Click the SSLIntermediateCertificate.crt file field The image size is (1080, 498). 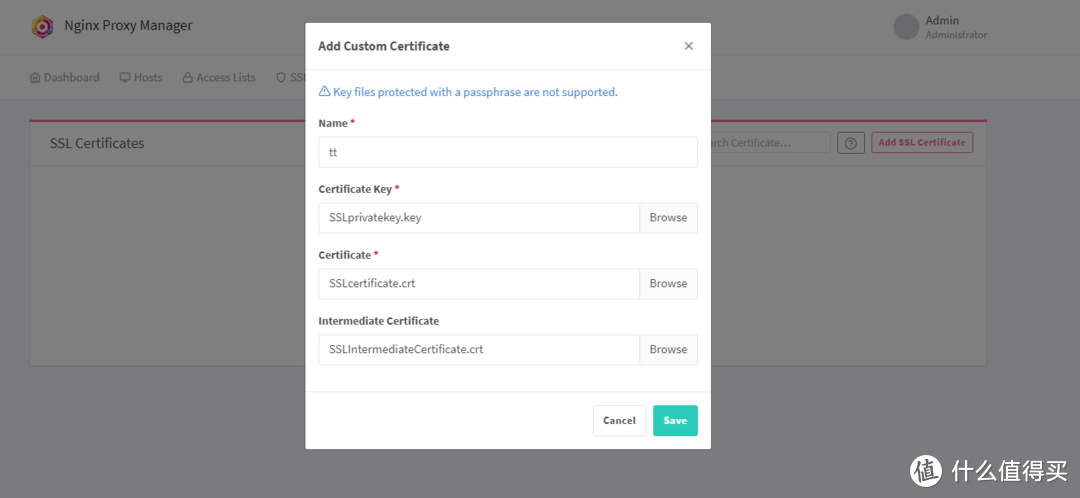[x=479, y=350]
